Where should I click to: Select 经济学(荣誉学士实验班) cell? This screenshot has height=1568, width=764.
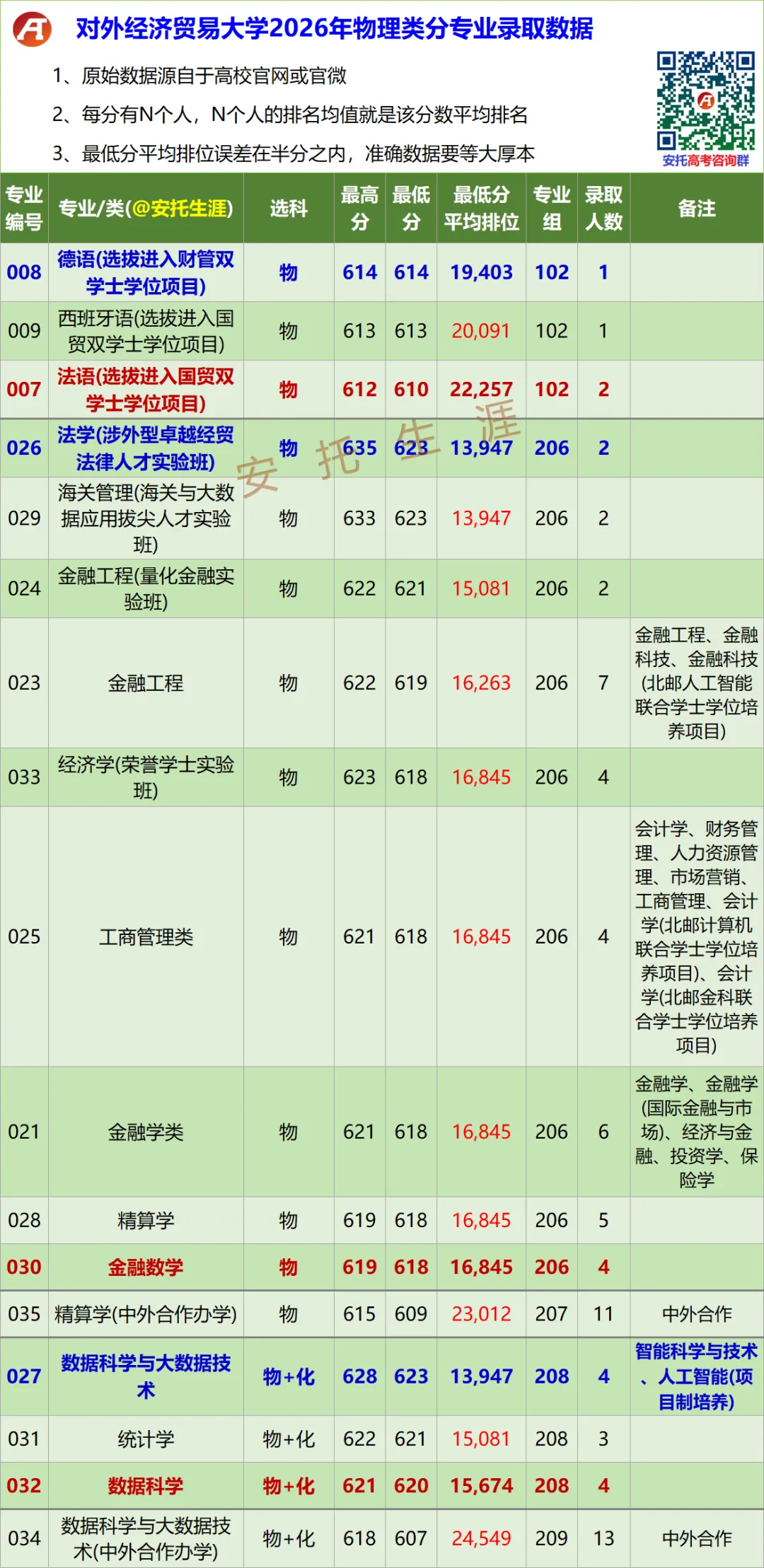(146, 777)
